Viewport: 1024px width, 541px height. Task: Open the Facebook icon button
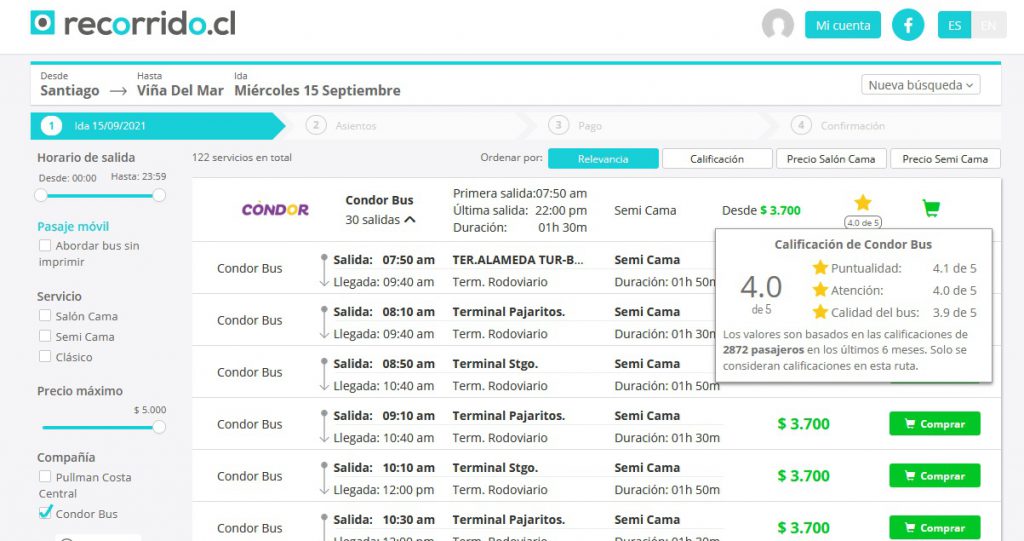pyautogui.click(x=908, y=25)
